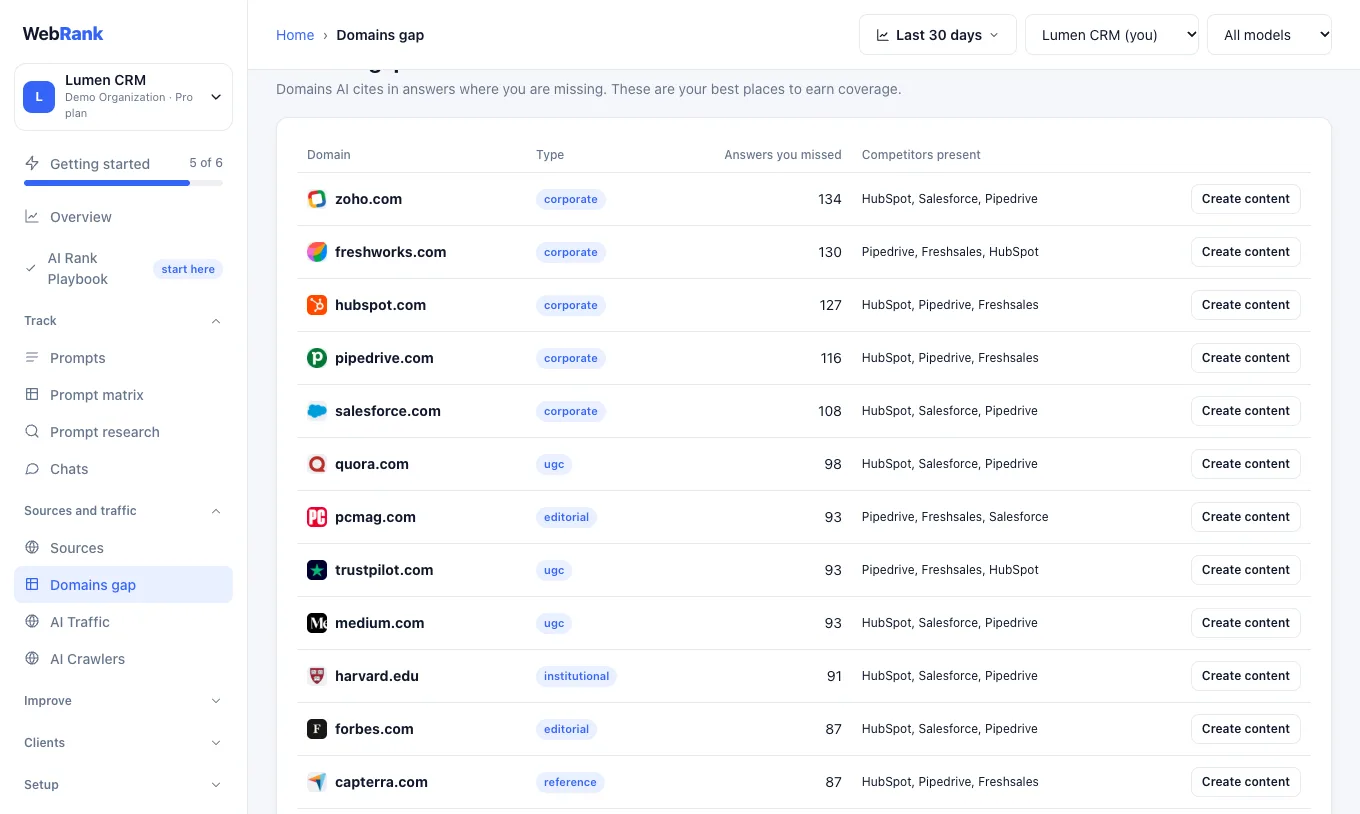Click the Getting started progress bar
The image size is (1360, 814).
pos(123,183)
